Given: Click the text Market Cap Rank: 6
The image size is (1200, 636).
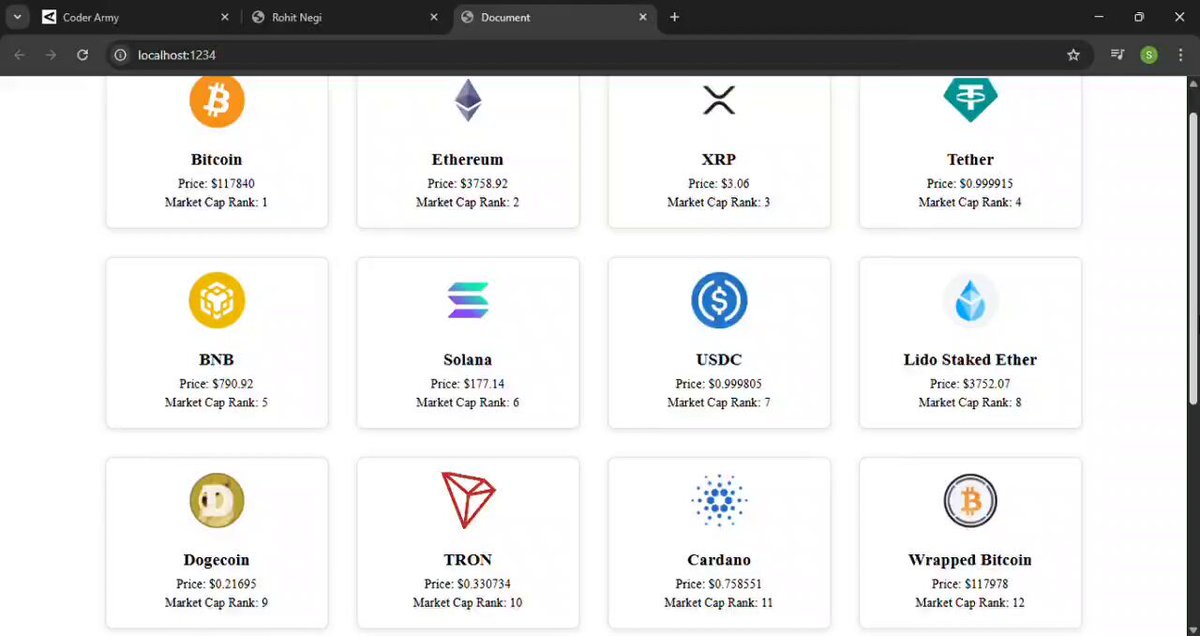Looking at the screenshot, I should coord(468,403).
